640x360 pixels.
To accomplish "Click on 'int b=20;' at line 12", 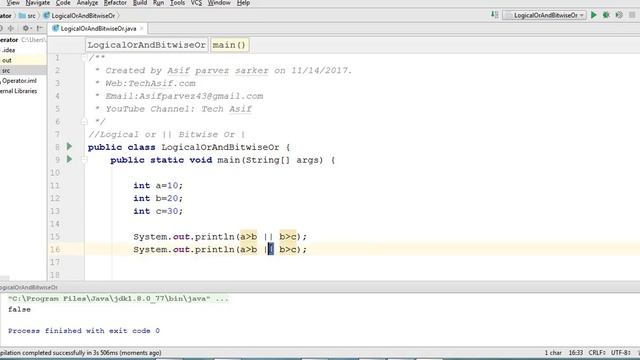I will click(158, 198).
